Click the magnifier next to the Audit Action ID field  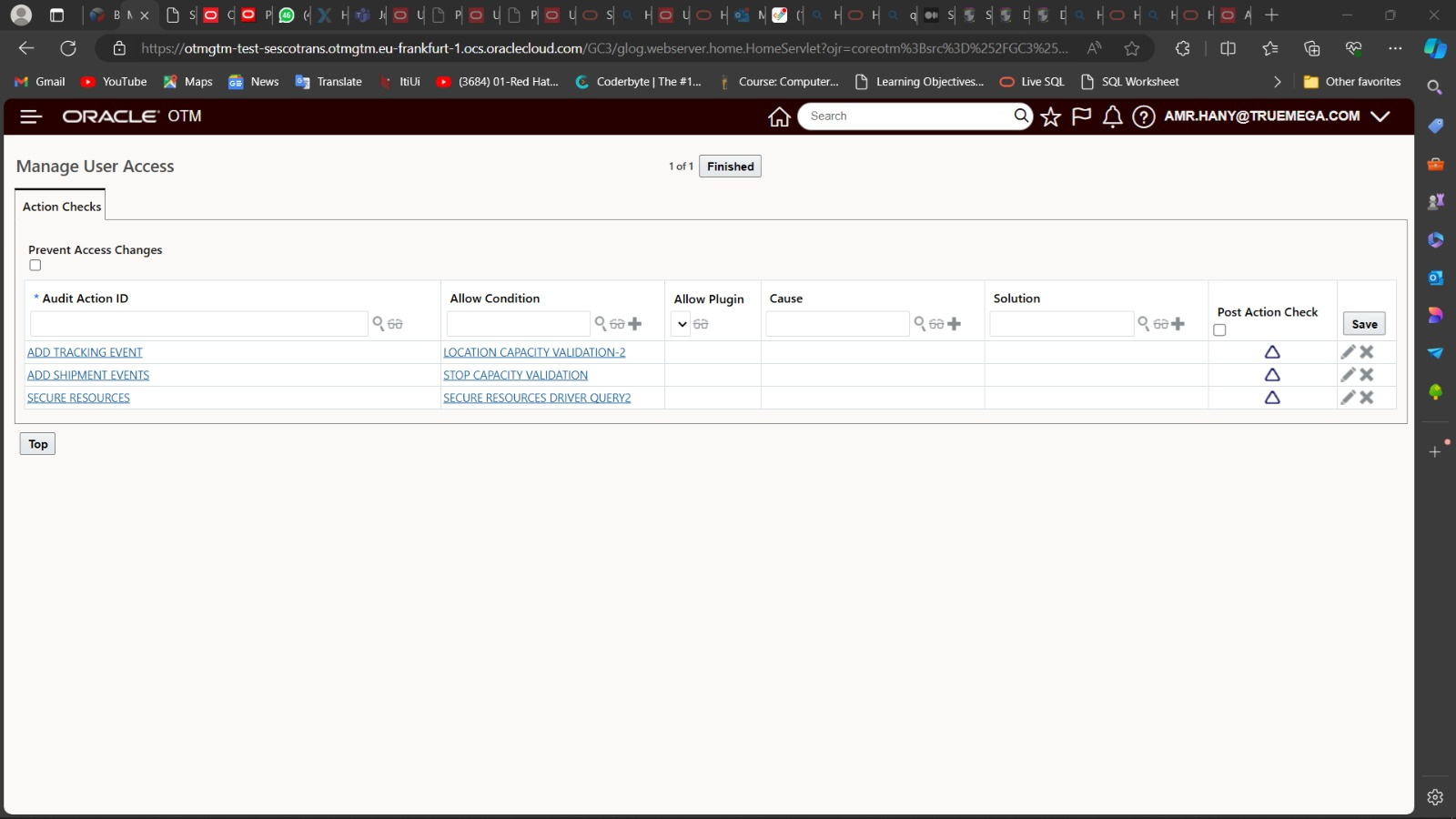(x=379, y=323)
